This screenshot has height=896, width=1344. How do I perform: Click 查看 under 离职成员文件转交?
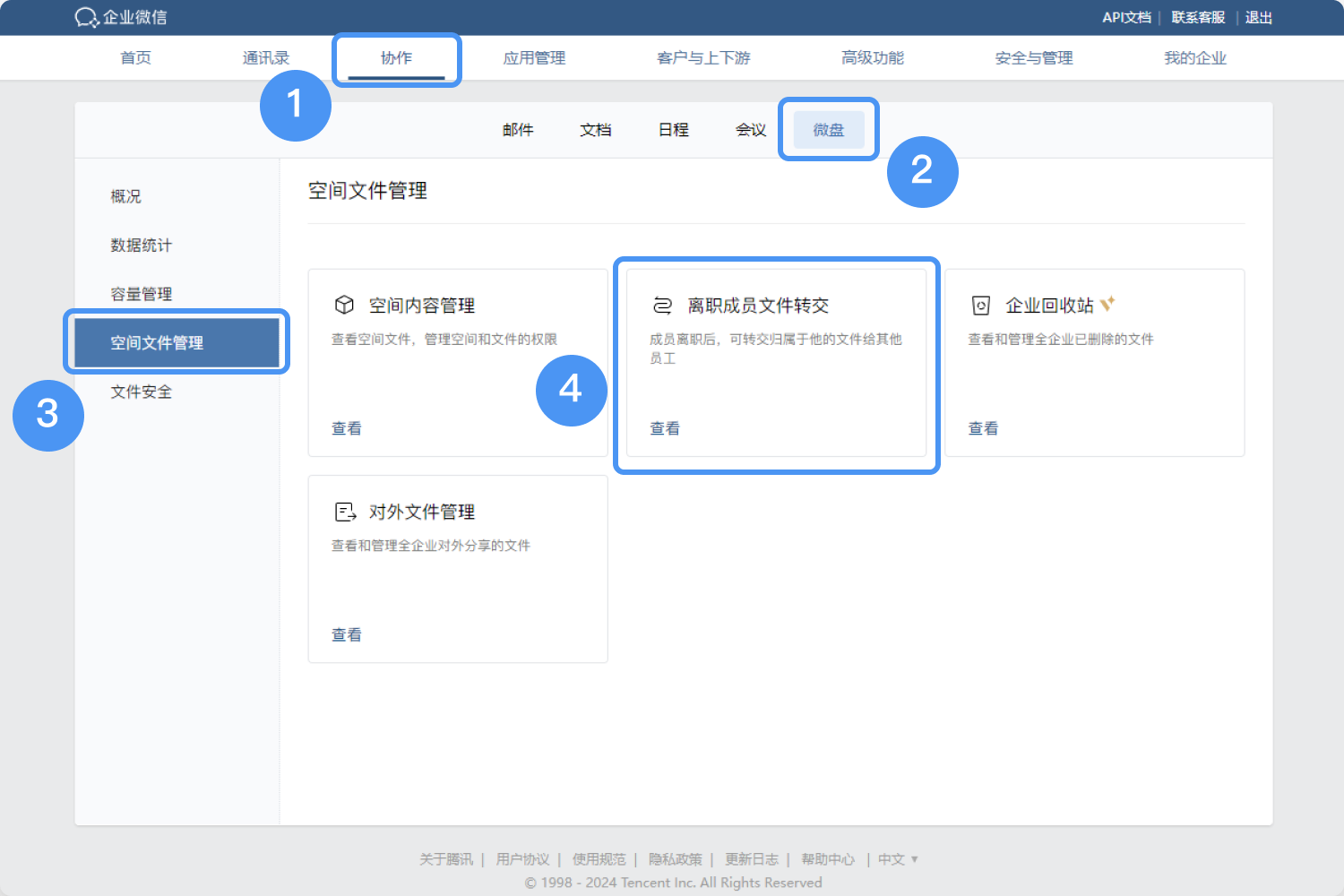[x=664, y=427]
